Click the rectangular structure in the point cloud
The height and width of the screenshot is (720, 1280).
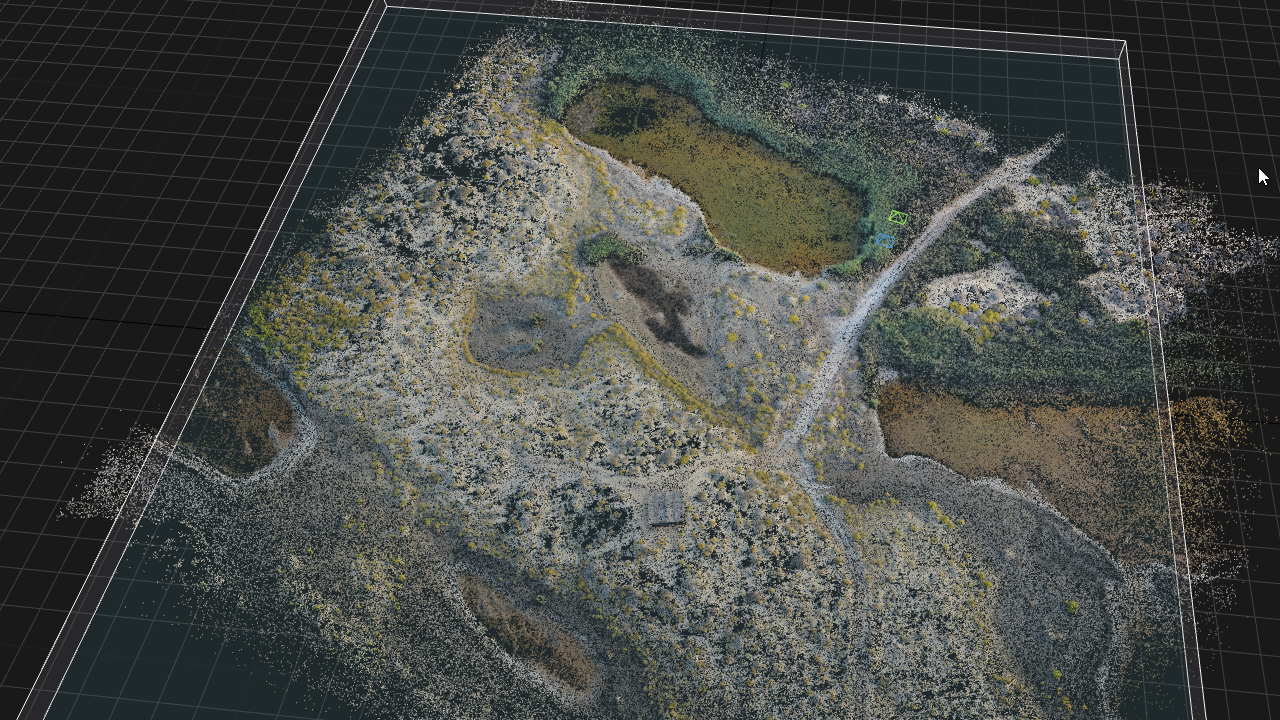665,508
